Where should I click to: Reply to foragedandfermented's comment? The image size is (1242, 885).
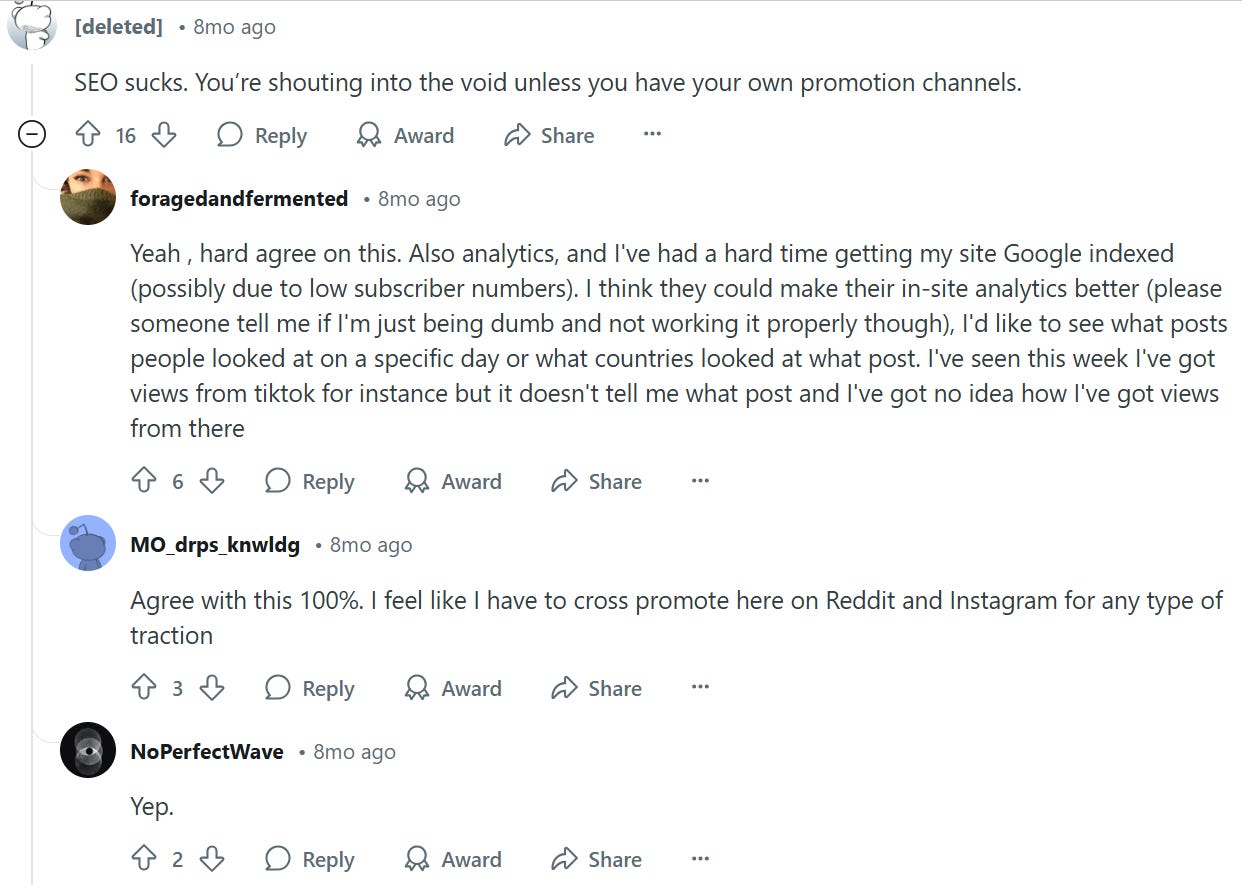tap(309, 481)
